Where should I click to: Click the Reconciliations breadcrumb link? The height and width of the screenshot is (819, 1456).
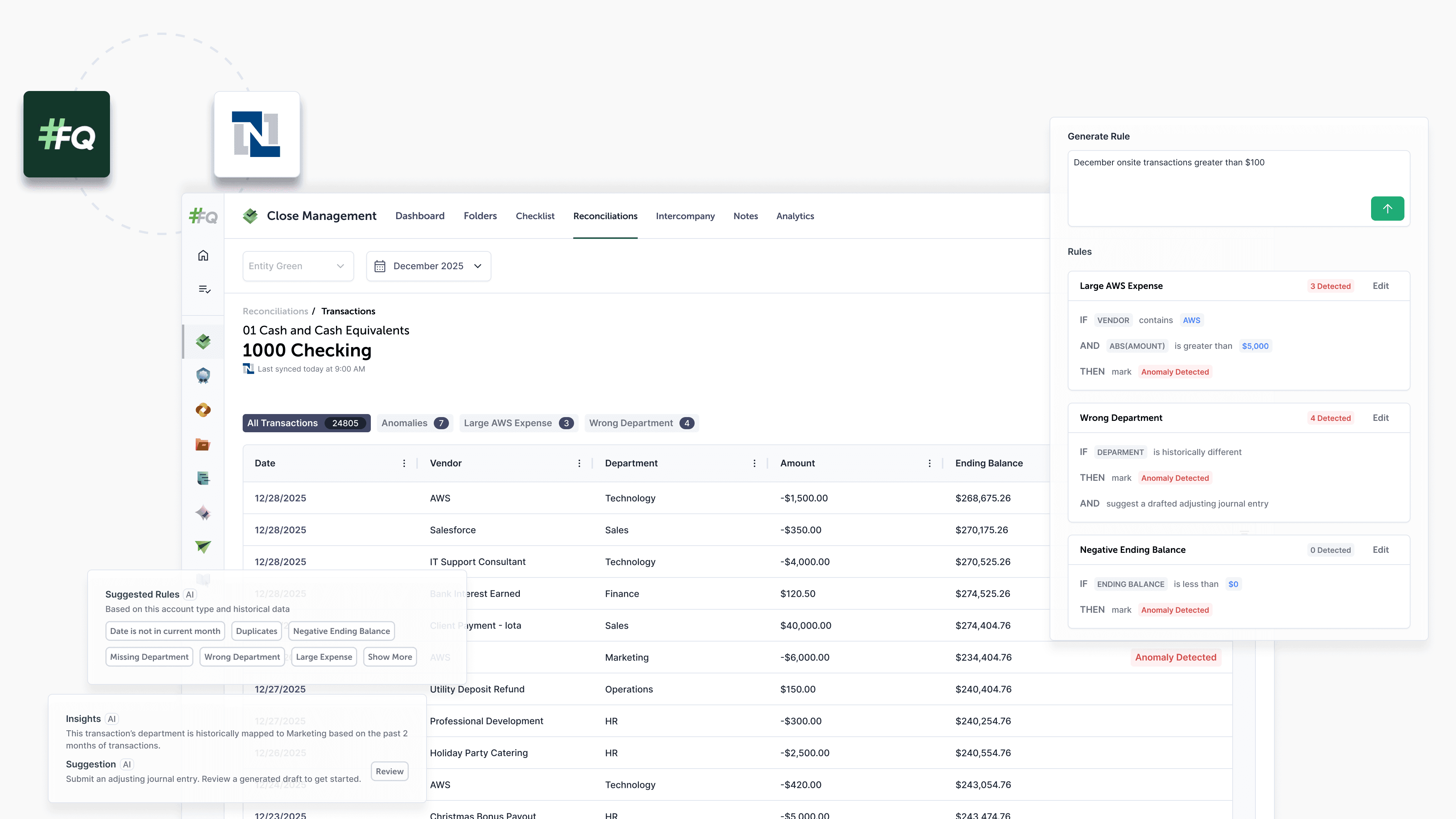(275, 311)
